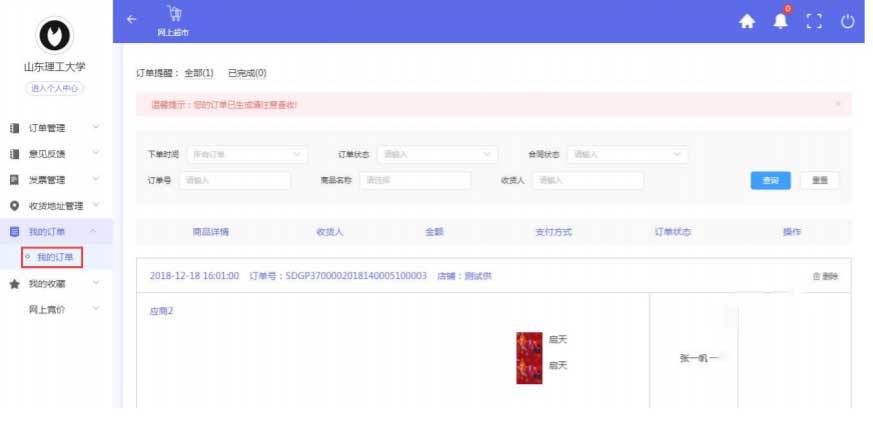Open the notification bell
873x428 pixels.
click(780, 21)
